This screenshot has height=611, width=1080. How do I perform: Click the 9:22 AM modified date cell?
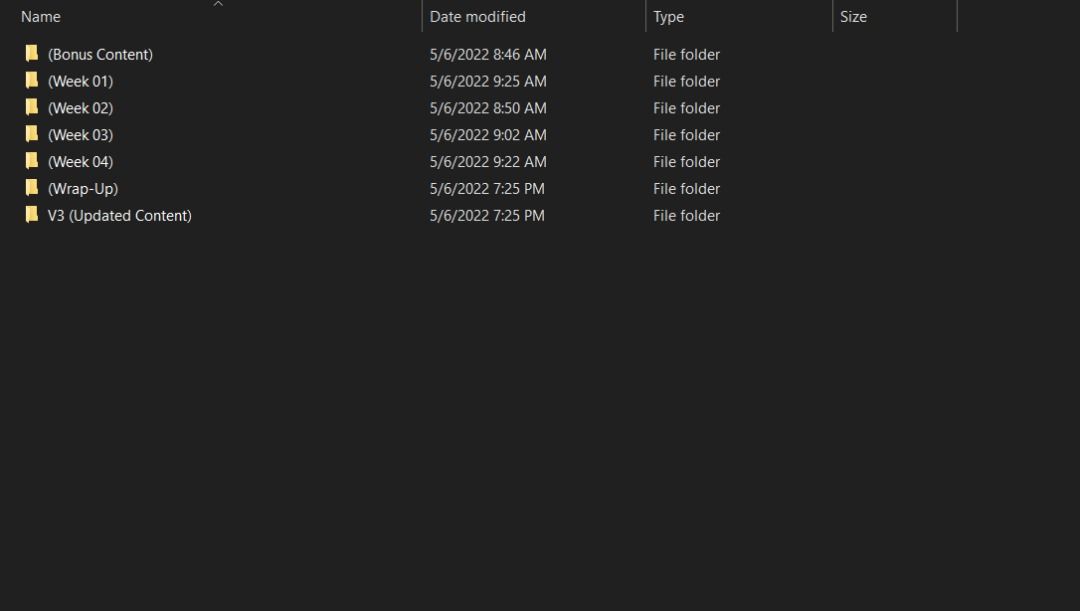click(488, 161)
